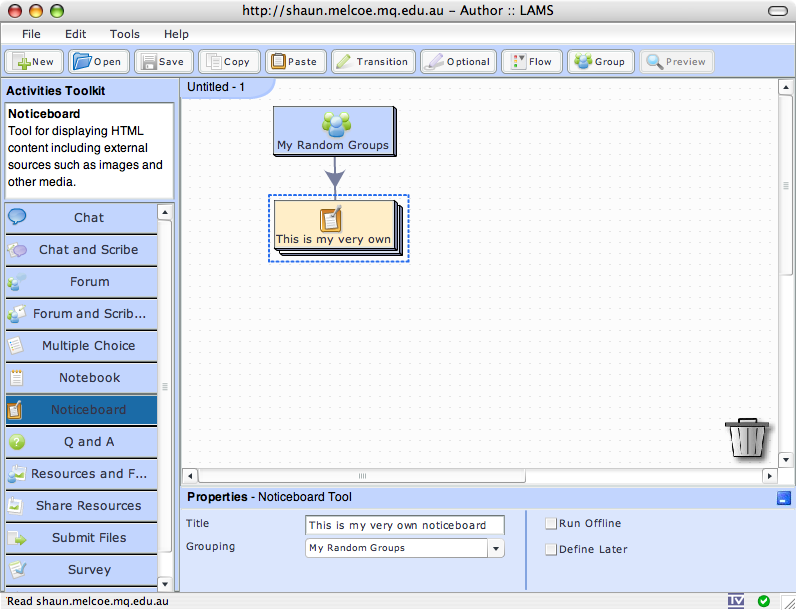This screenshot has height=610, width=796.
Task: Click the Transition pencil tool
Action: 370,62
